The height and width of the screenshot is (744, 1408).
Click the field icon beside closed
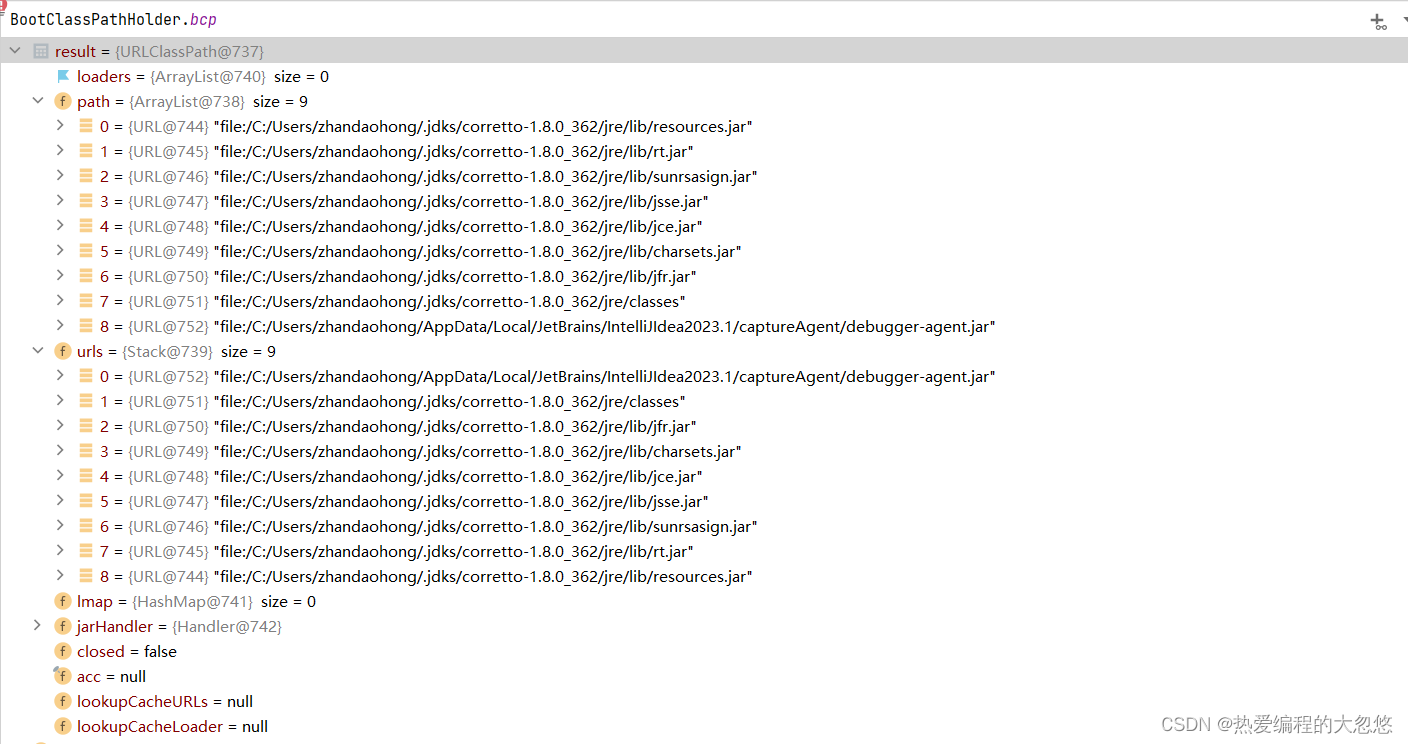(63, 651)
